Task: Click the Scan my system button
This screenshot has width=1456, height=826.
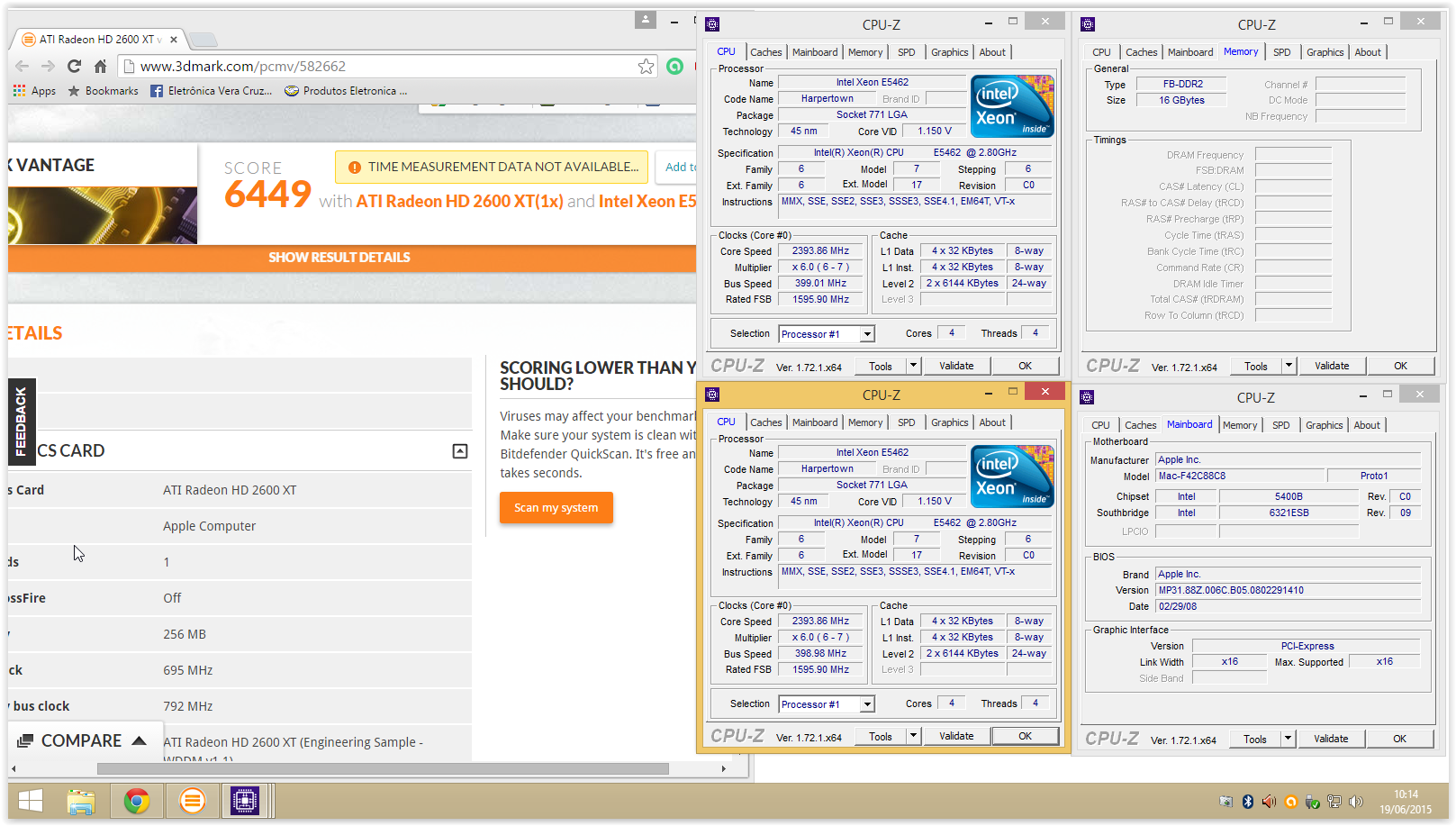Action: 556,507
